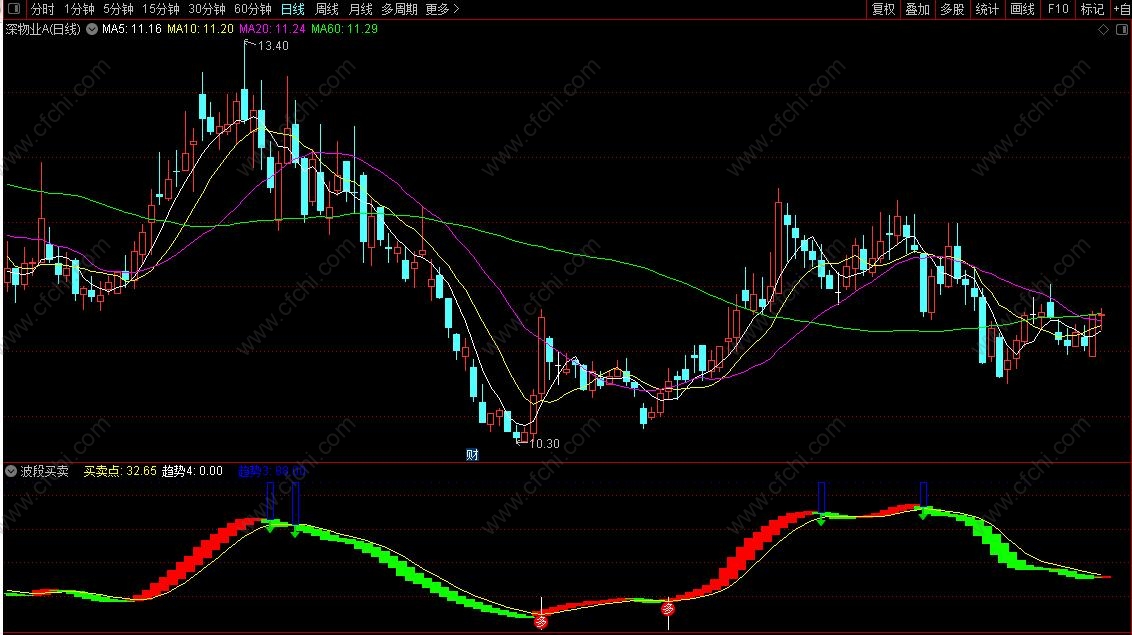
Task: Click the 10.30 low price label
Action: [x=544, y=444]
